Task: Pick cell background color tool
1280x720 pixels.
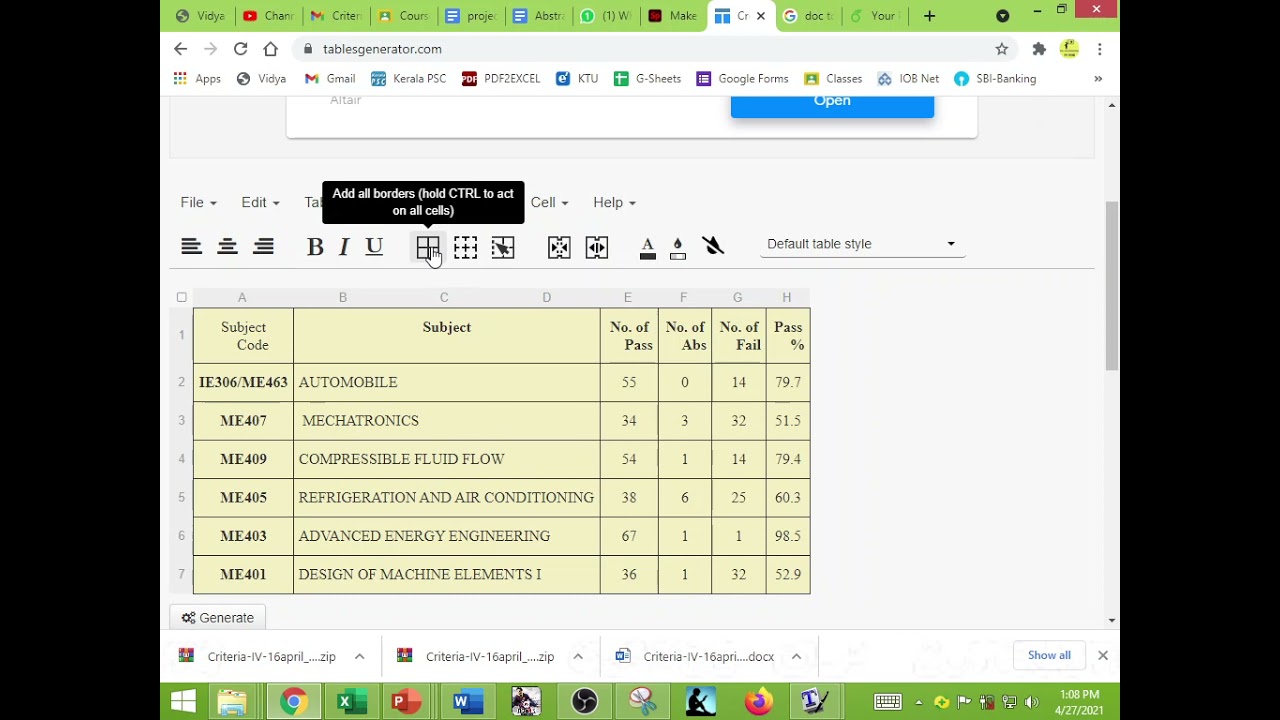Action: coord(678,248)
